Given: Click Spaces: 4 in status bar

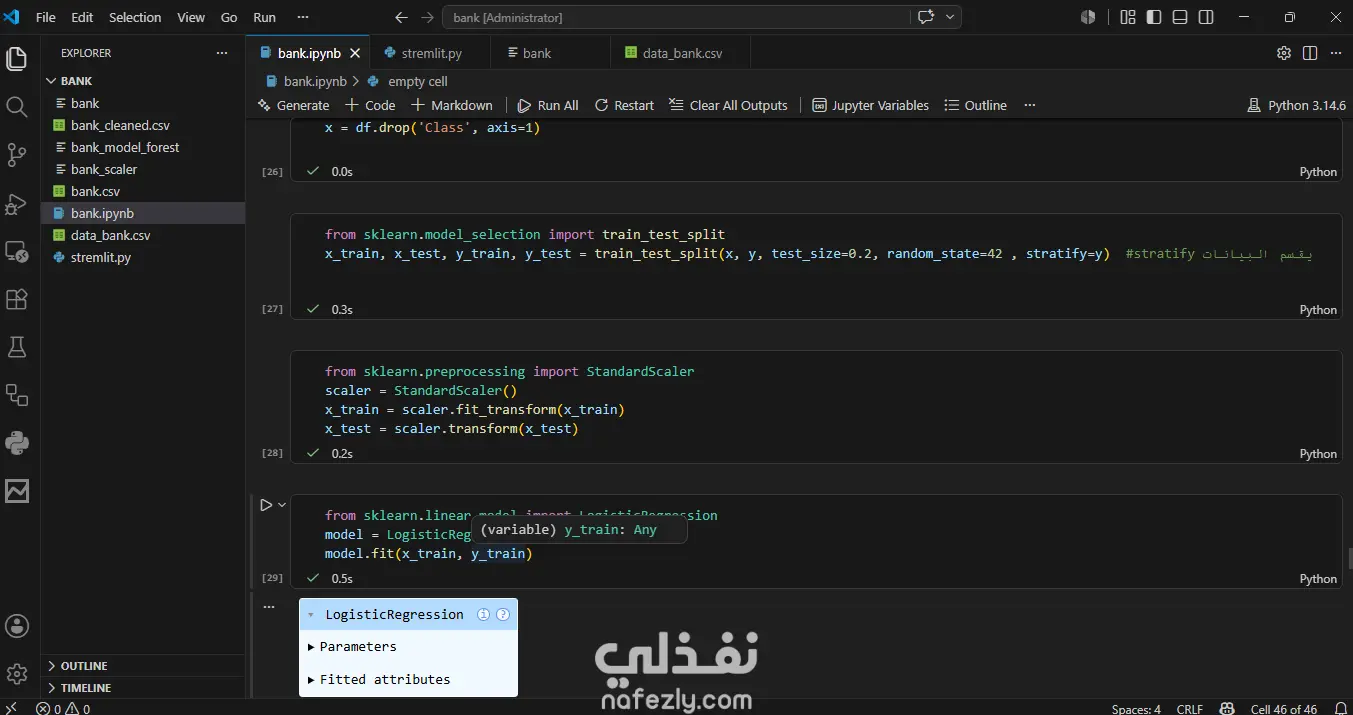Looking at the screenshot, I should (1136, 708).
